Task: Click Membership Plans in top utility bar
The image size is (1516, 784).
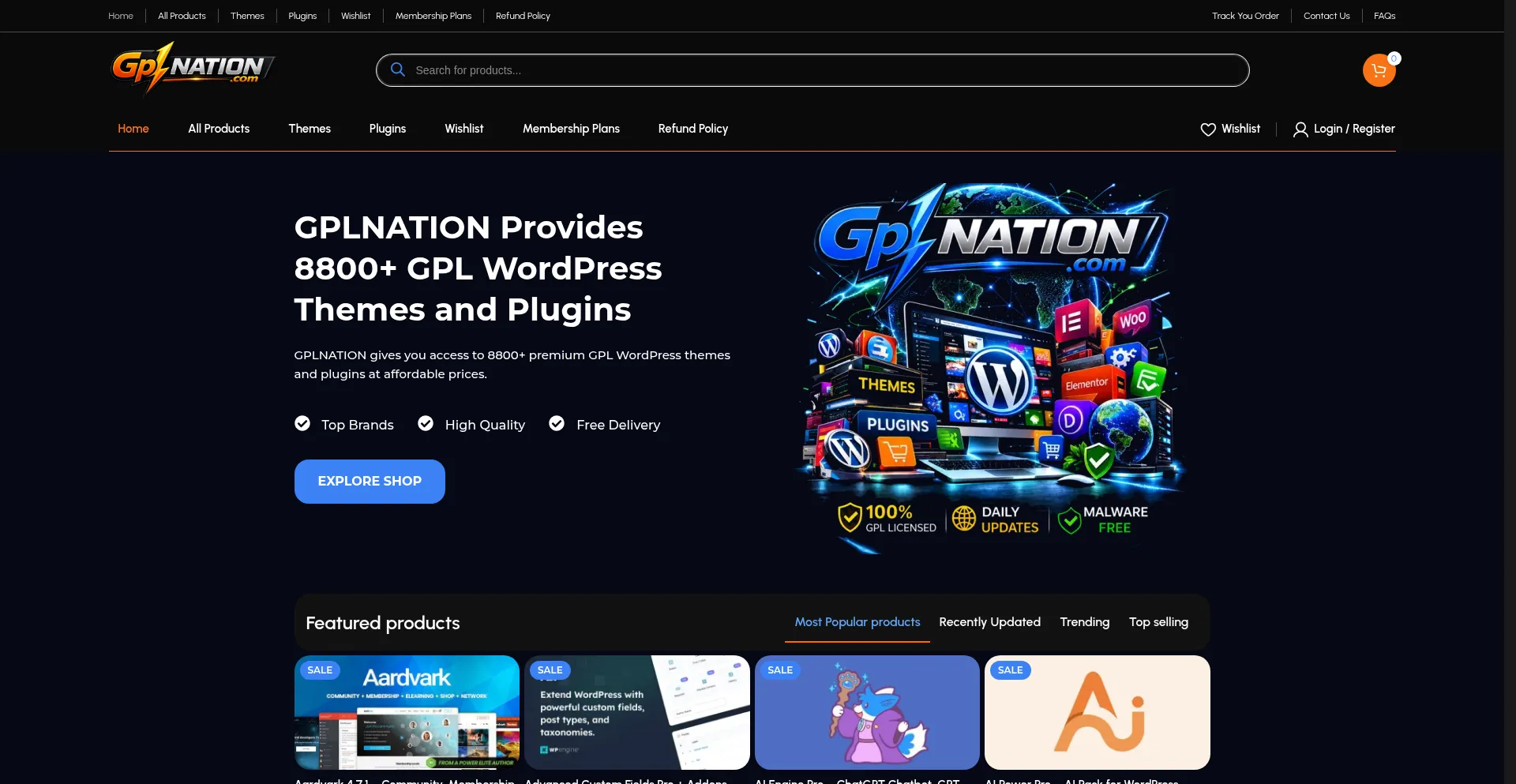Action: click(433, 16)
